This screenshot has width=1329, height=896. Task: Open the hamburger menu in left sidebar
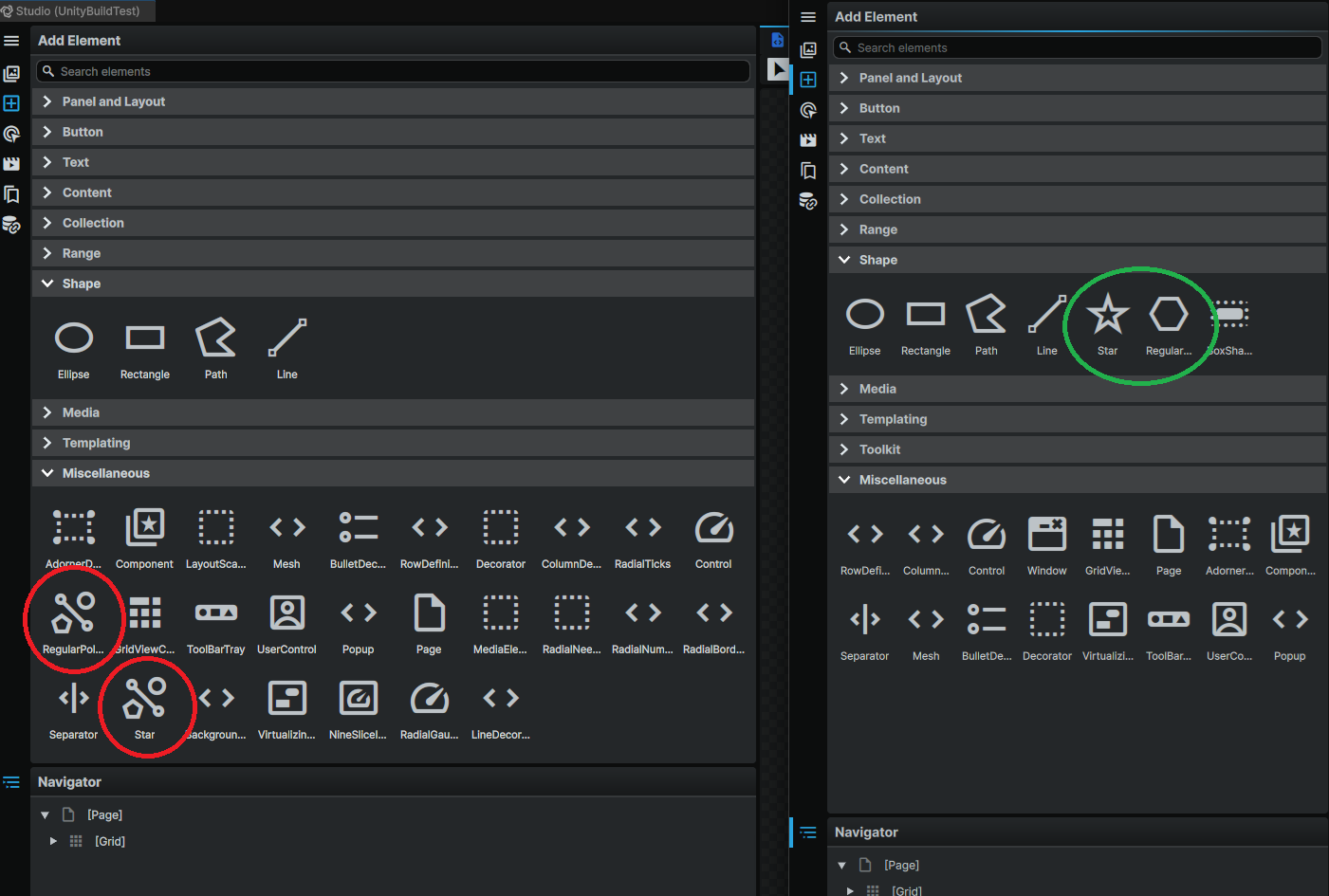tap(11, 41)
